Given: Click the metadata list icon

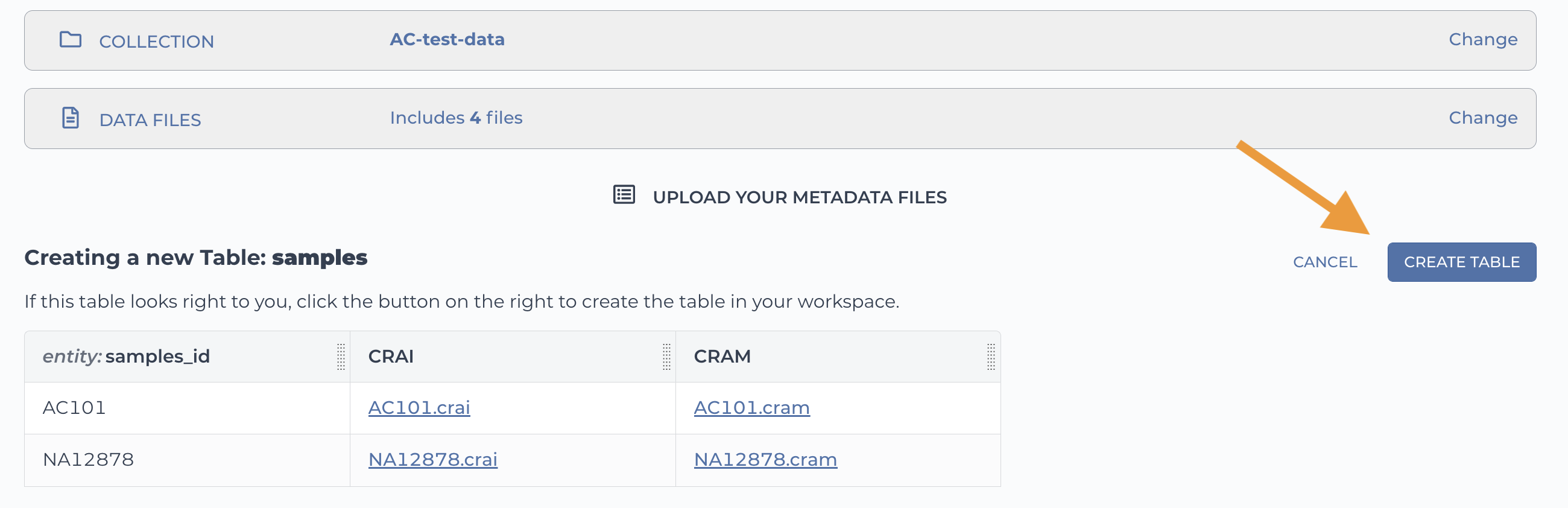Looking at the screenshot, I should 624,195.
